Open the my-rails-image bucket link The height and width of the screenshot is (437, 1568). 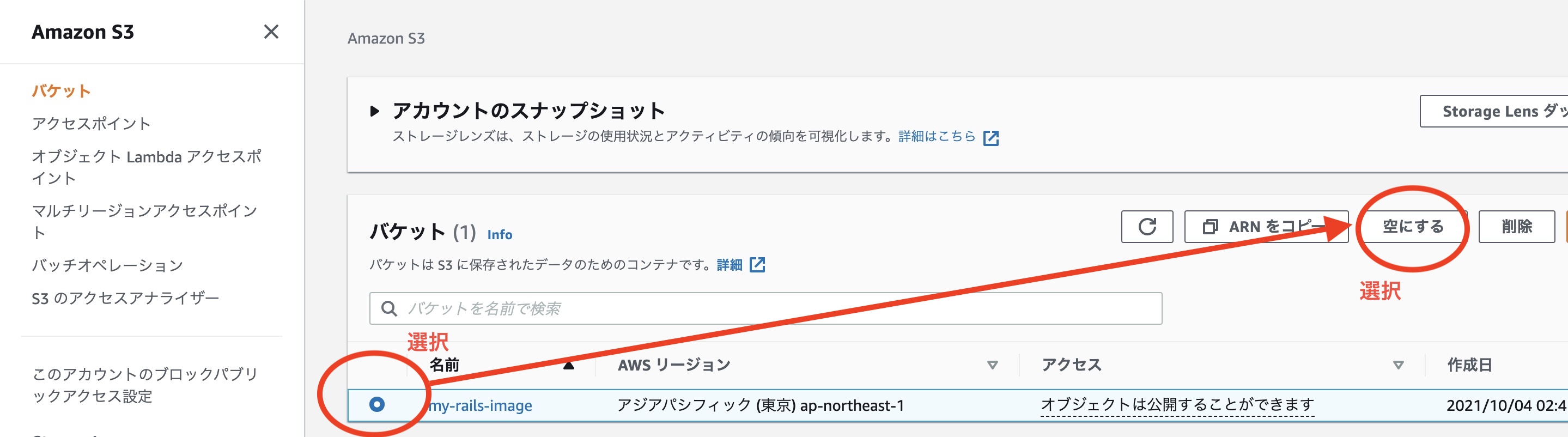tap(480, 405)
